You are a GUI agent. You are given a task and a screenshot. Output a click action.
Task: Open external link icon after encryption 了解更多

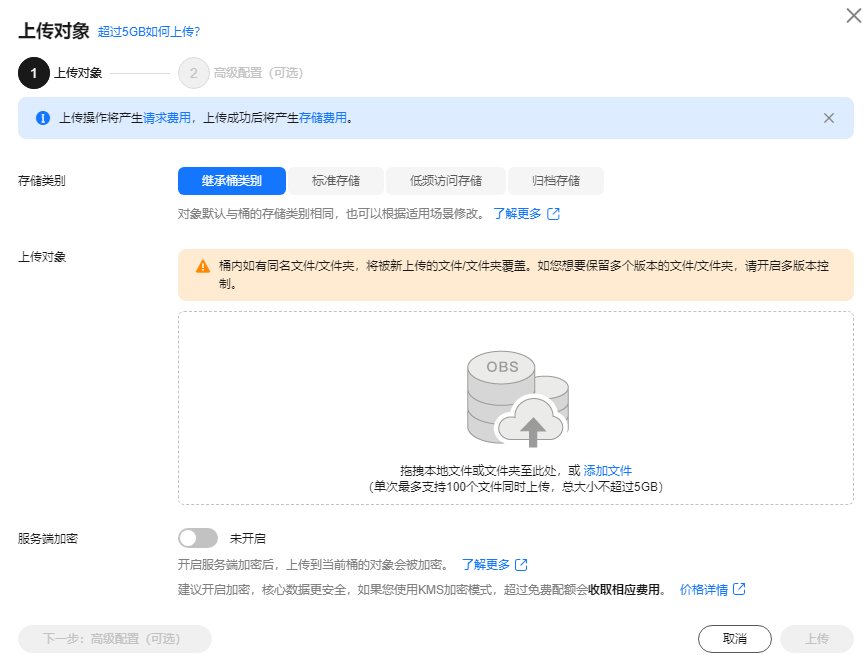(521, 564)
